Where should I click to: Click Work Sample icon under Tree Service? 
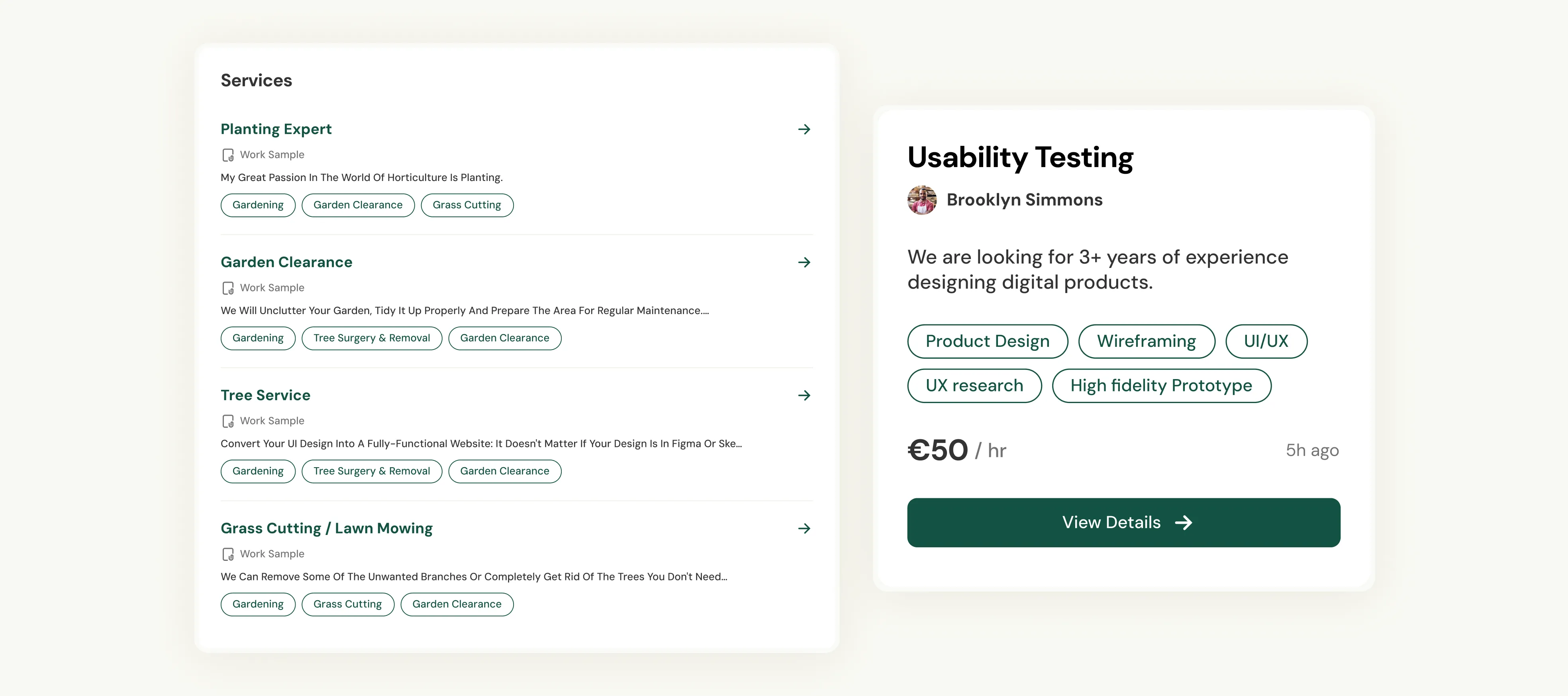coord(227,421)
